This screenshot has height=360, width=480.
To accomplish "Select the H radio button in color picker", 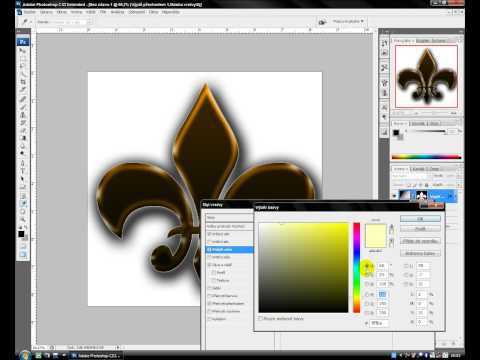I will click(367, 266).
